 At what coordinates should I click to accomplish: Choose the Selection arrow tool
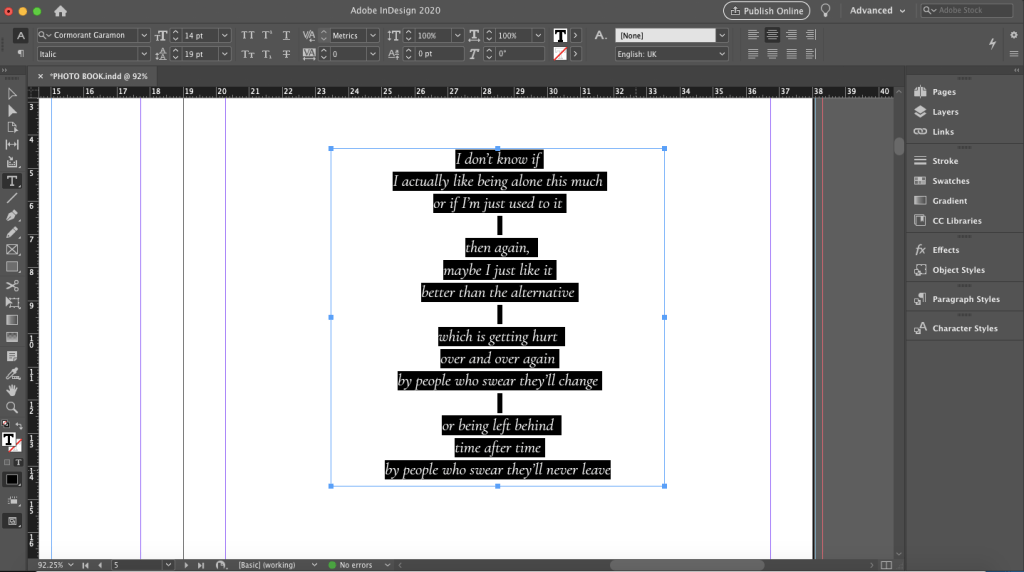(12, 94)
